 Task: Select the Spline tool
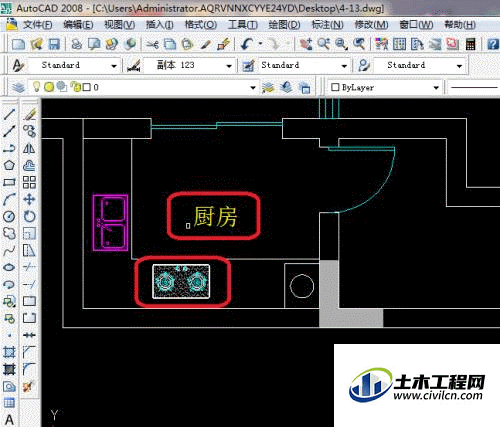pos(9,250)
